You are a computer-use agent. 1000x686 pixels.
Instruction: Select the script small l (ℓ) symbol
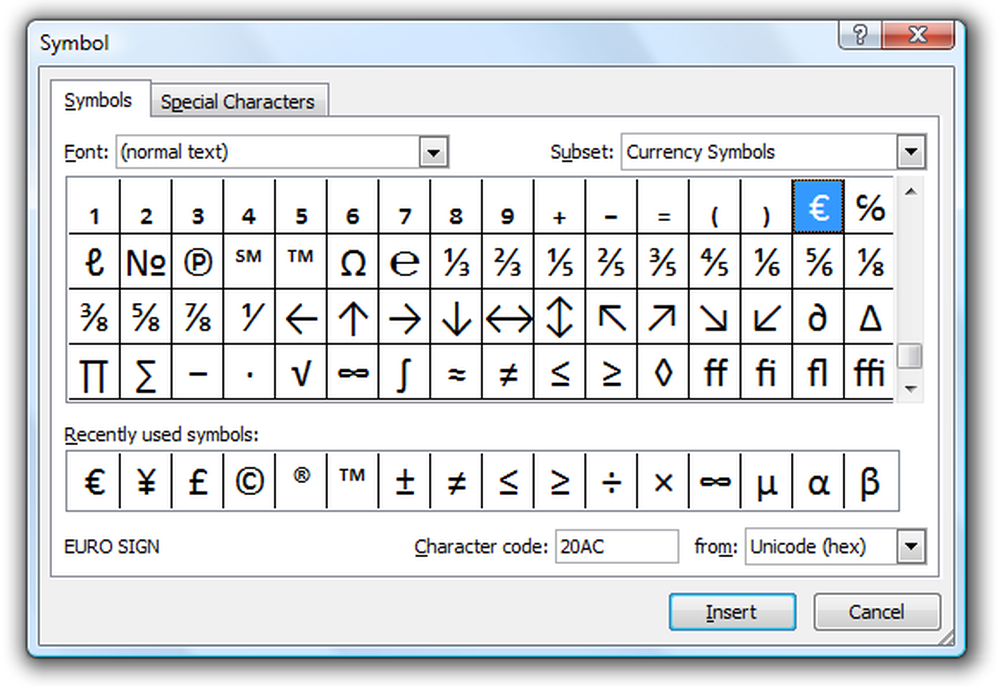[94, 261]
